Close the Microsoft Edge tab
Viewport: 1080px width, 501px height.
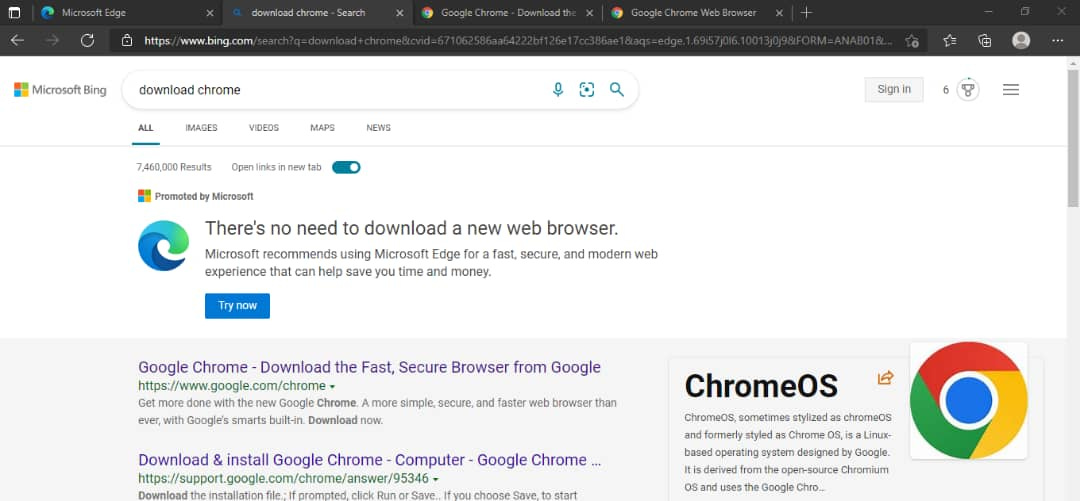[210, 12]
